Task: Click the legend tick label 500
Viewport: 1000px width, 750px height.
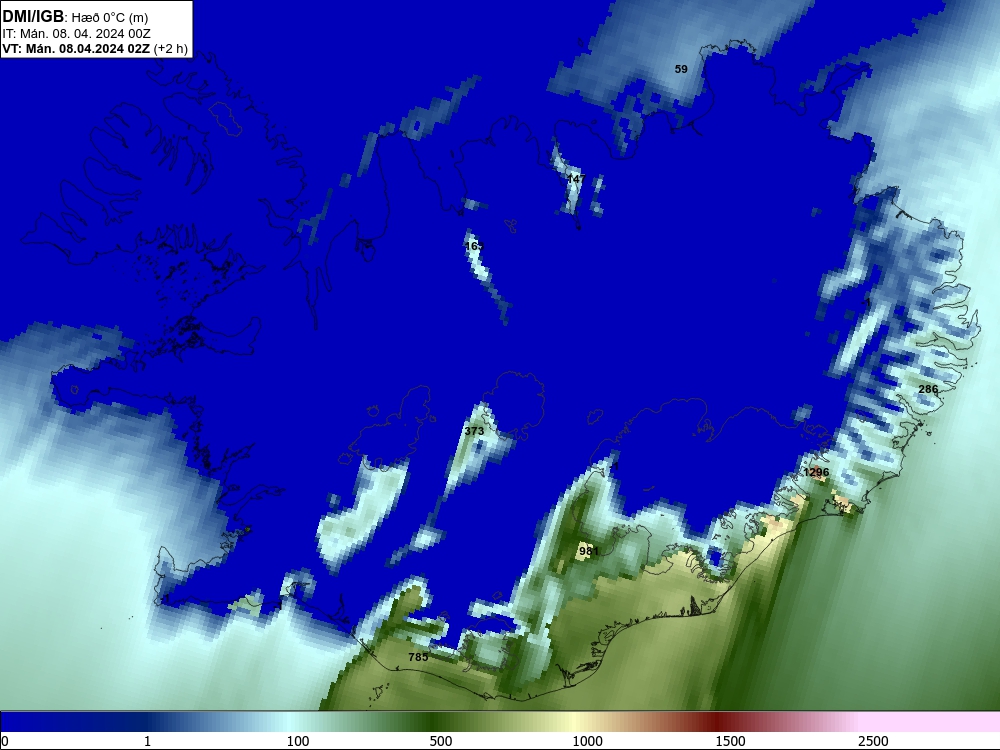Action: pyautogui.click(x=441, y=741)
